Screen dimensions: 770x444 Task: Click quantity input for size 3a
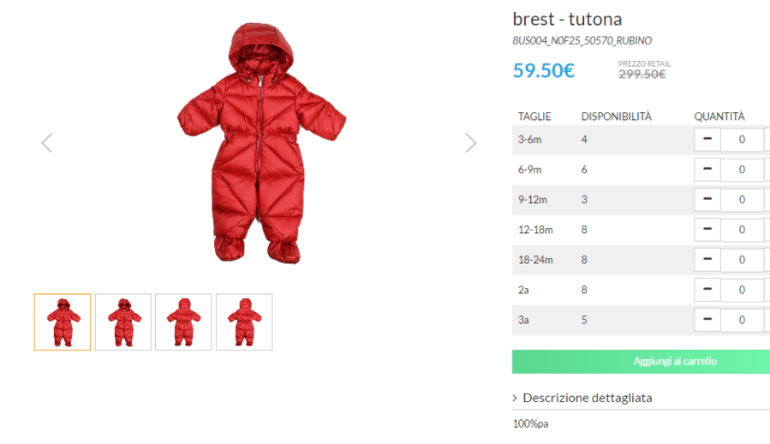click(x=742, y=320)
